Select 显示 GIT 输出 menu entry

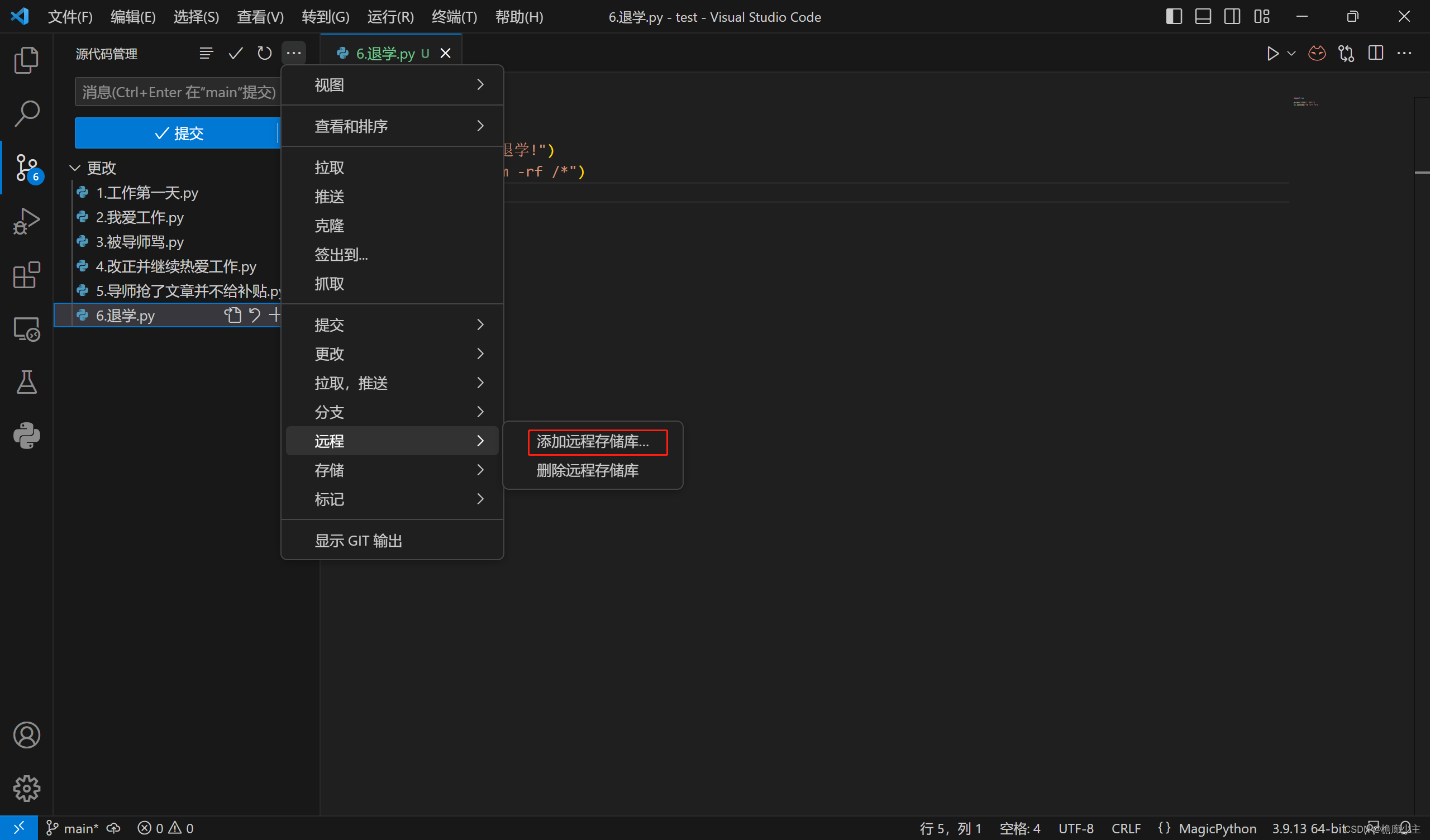(392, 540)
